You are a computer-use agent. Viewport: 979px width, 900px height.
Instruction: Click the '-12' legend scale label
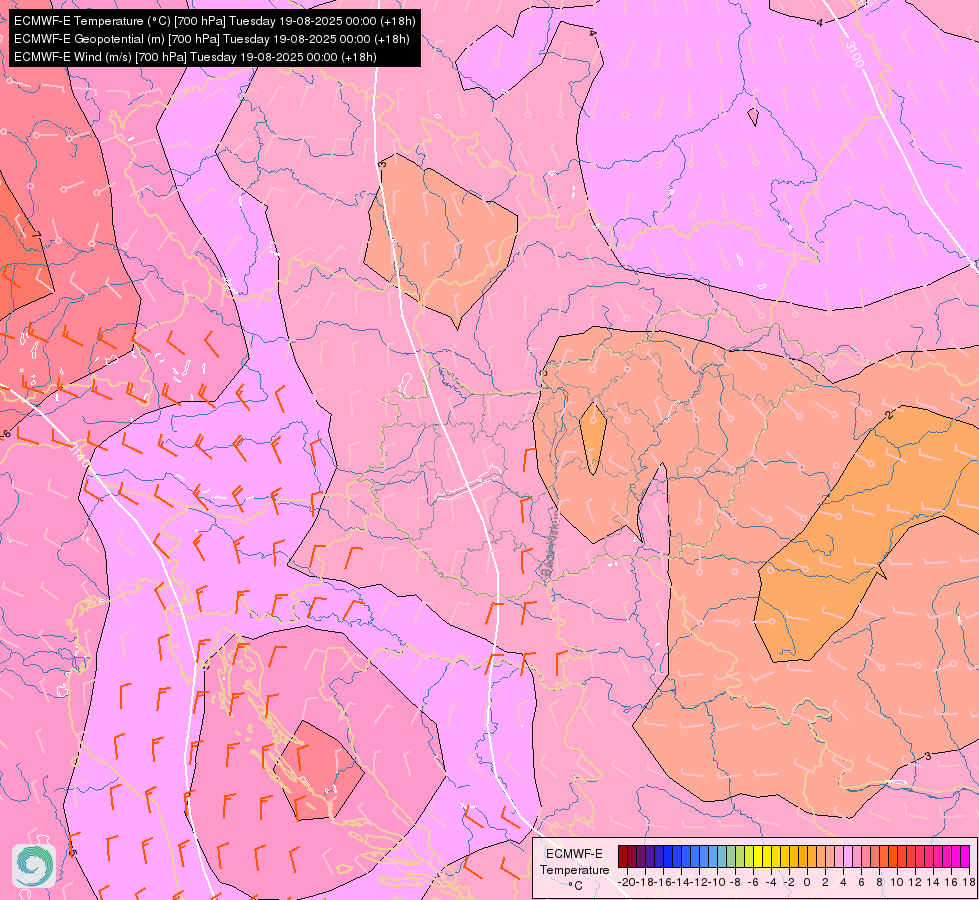[x=699, y=883]
